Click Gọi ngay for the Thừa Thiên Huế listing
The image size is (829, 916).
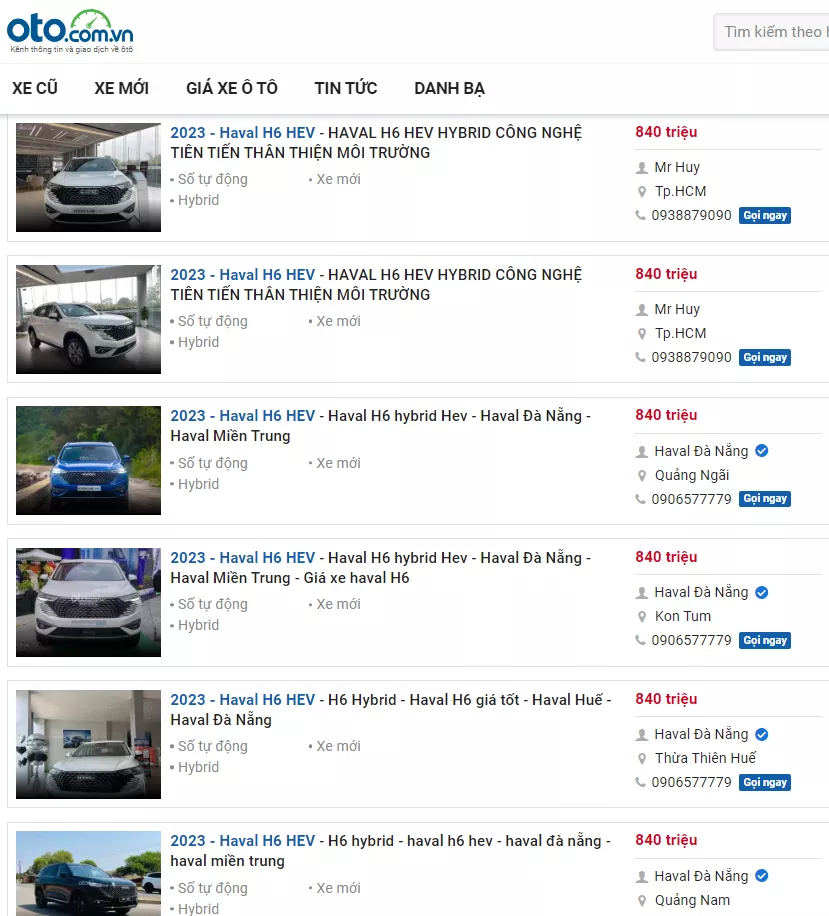764,782
